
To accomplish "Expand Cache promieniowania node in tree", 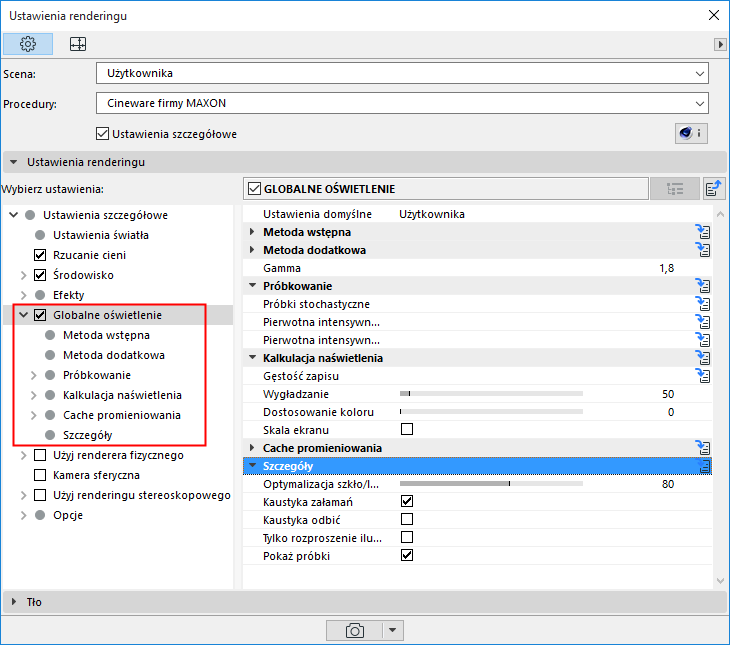I will tap(34, 415).
